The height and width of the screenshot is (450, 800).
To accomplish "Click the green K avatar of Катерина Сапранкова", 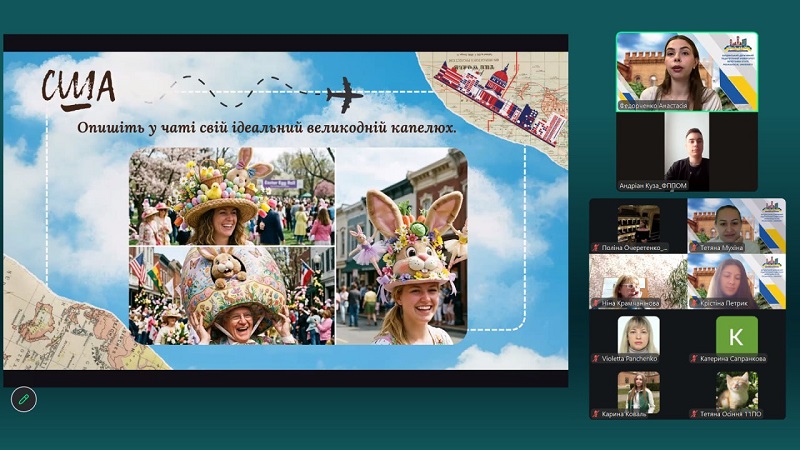I will pyautogui.click(x=736, y=335).
